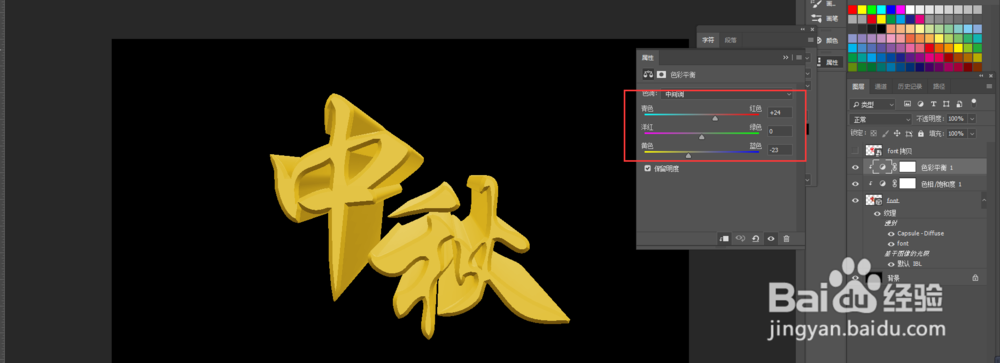The width and height of the screenshot is (1000, 363).
Task: Filter layers by smart object icon
Action: [x=959, y=103]
